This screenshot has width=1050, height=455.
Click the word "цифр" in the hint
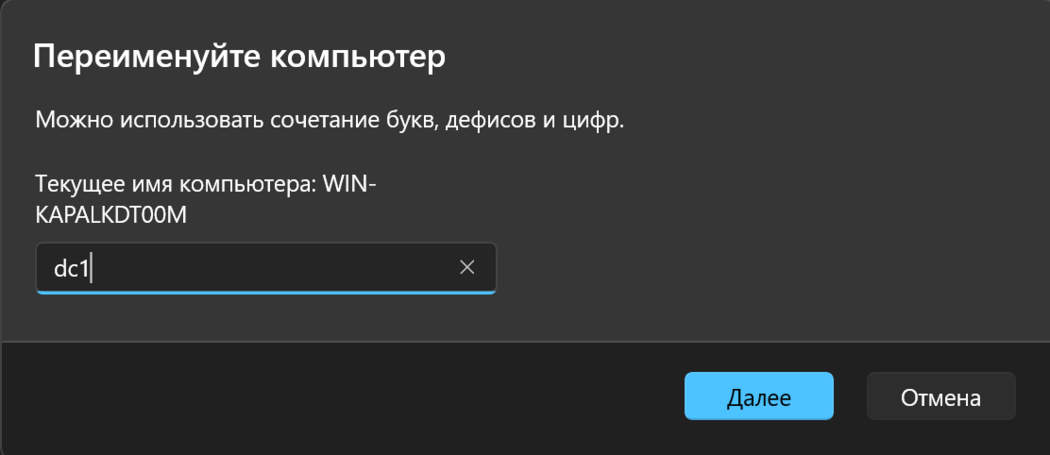597,121
